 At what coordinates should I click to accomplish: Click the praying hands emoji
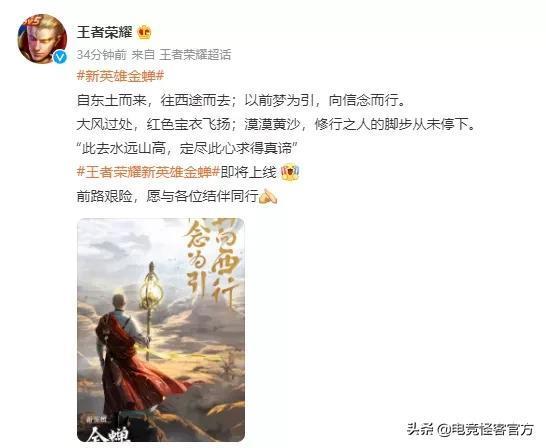(x=268, y=196)
